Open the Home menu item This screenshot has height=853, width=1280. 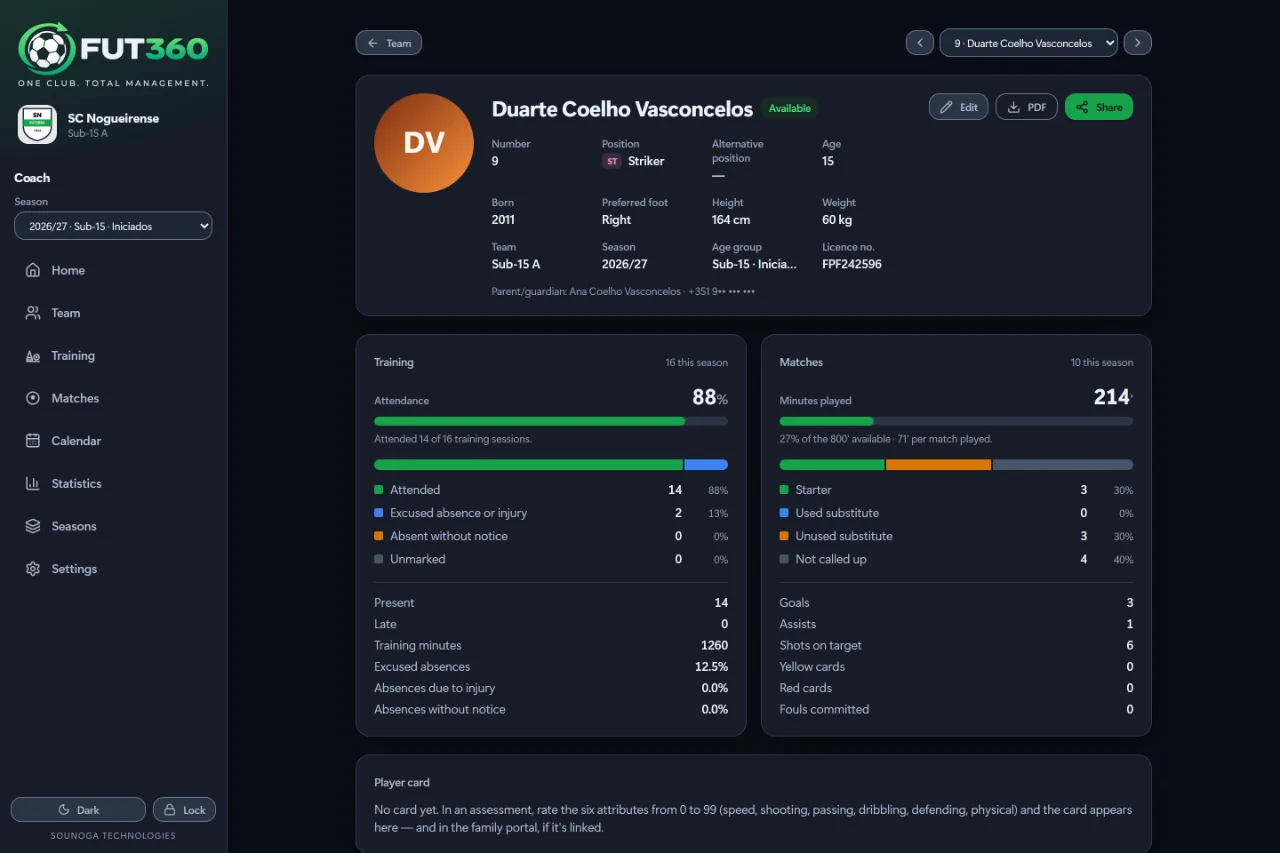(113, 270)
